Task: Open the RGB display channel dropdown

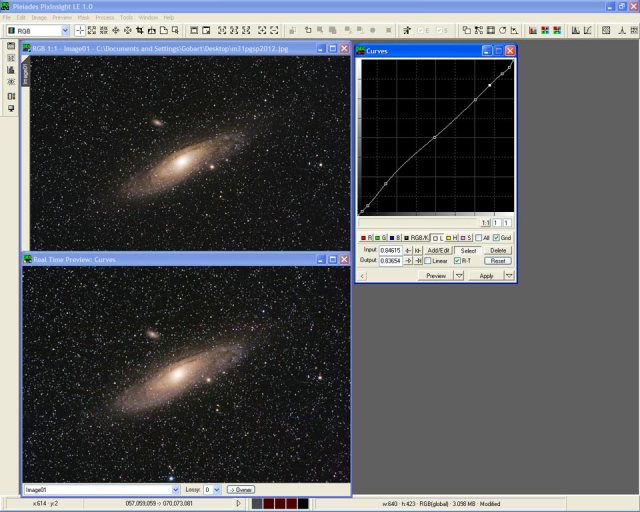Action: (38, 31)
